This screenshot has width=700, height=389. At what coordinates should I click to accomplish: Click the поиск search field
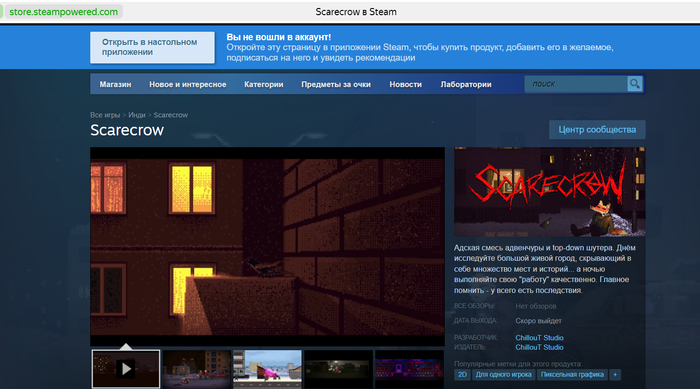[576, 84]
